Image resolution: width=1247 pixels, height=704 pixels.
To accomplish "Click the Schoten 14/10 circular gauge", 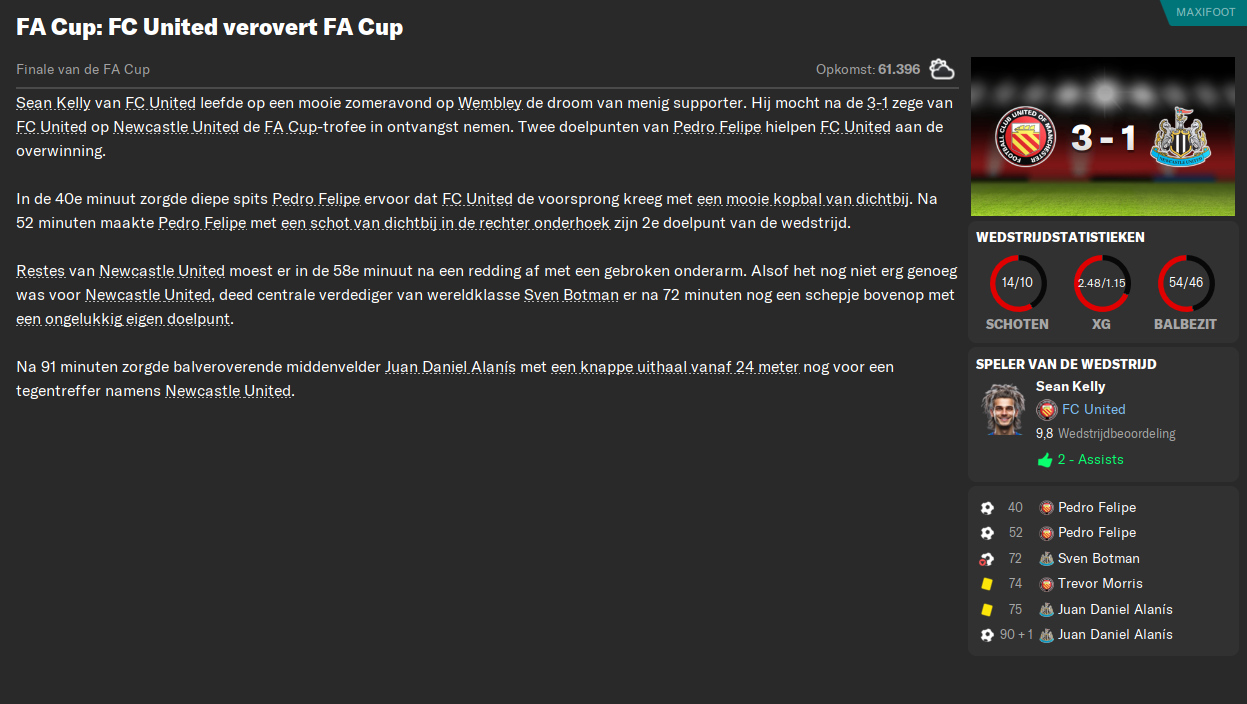I will [1017, 283].
